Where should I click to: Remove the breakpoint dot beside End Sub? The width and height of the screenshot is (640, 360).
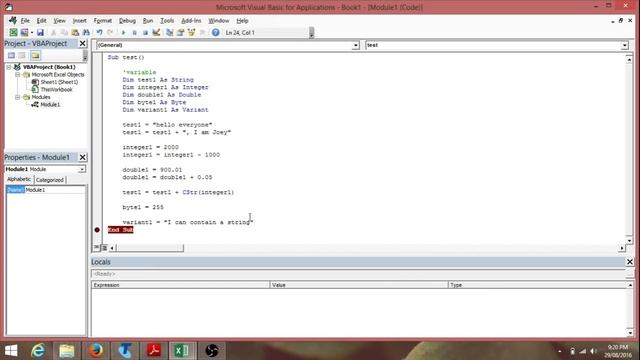tap(97, 230)
